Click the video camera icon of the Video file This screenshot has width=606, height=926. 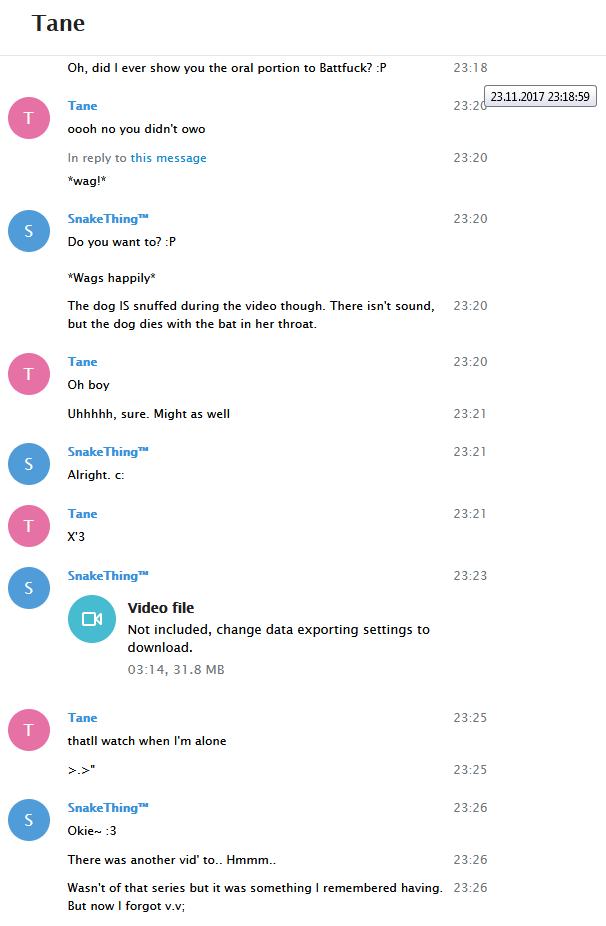click(92, 619)
